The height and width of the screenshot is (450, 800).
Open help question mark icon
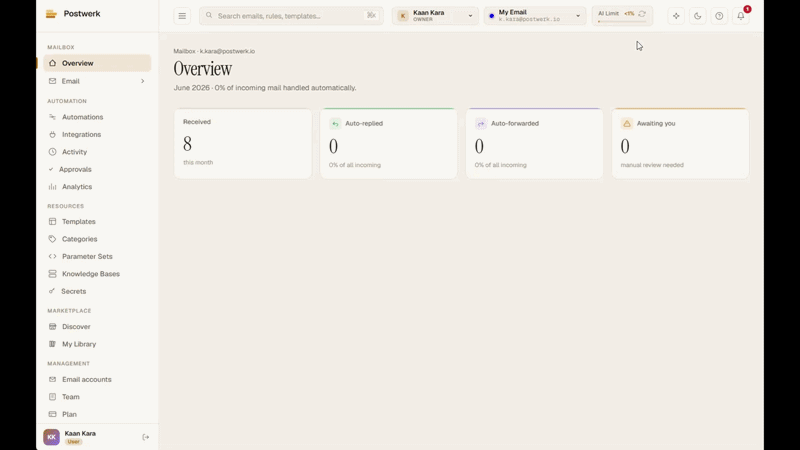(719, 16)
